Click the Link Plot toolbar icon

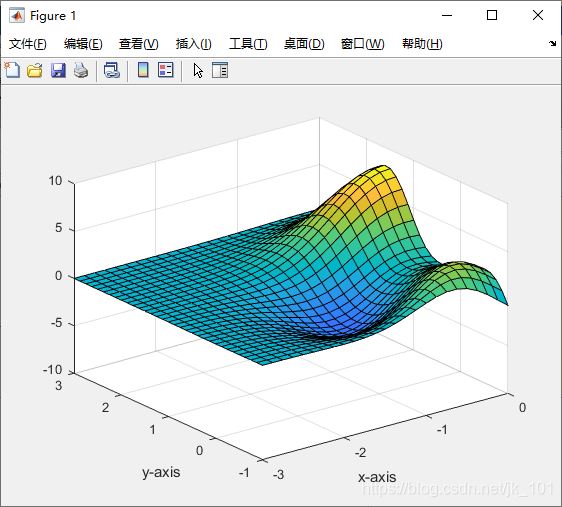point(111,70)
